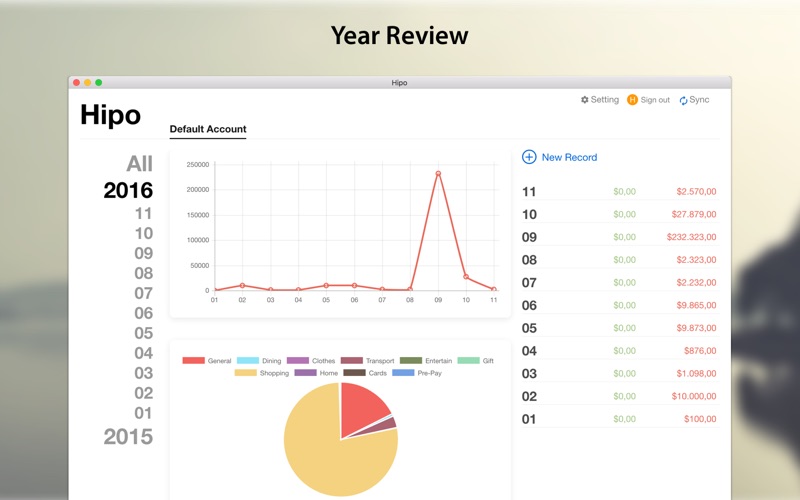This screenshot has height=500, width=800.
Task: Click the 09 peak point on line chart
Action: (438, 173)
